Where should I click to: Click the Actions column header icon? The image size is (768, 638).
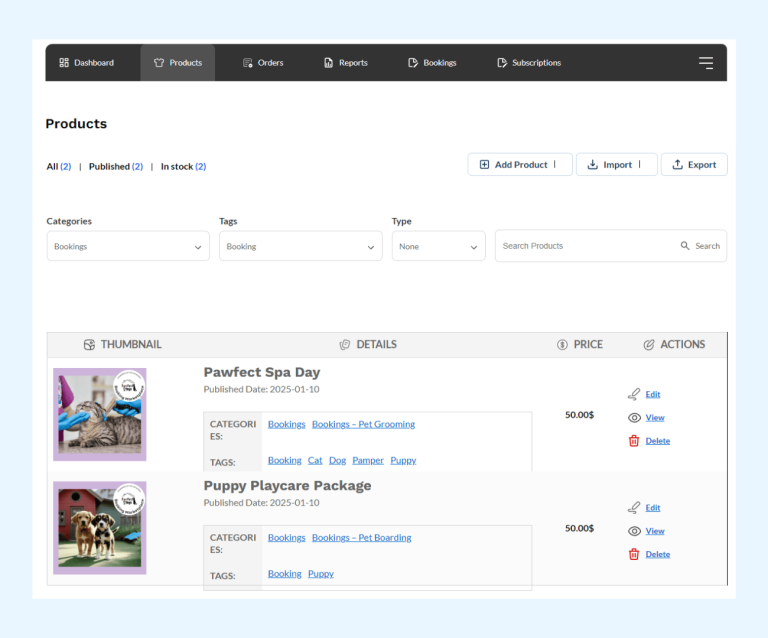648,345
